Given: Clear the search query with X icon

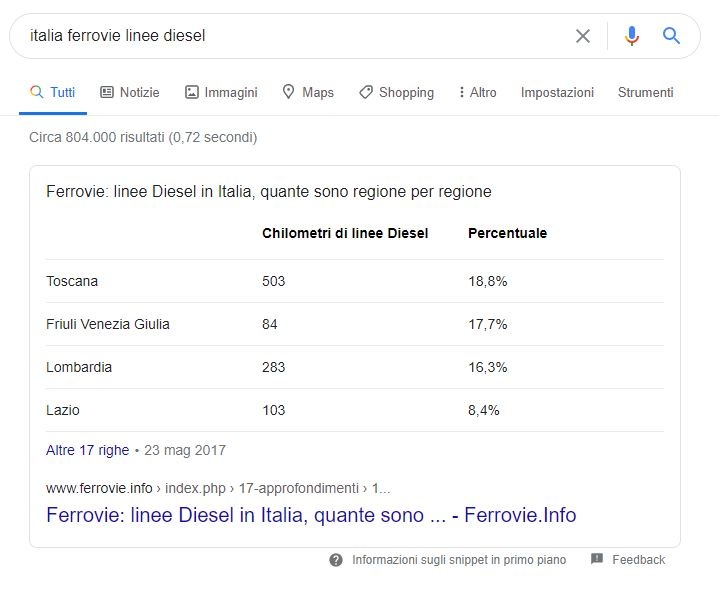Looking at the screenshot, I should point(583,36).
